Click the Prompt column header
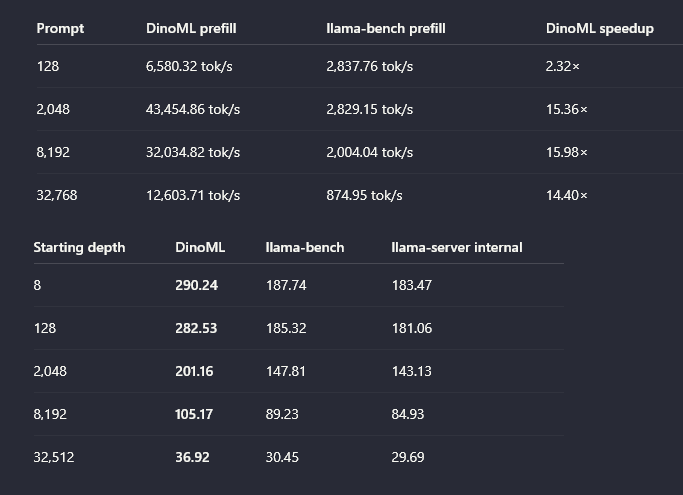This screenshot has width=683, height=495. pos(60,29)
